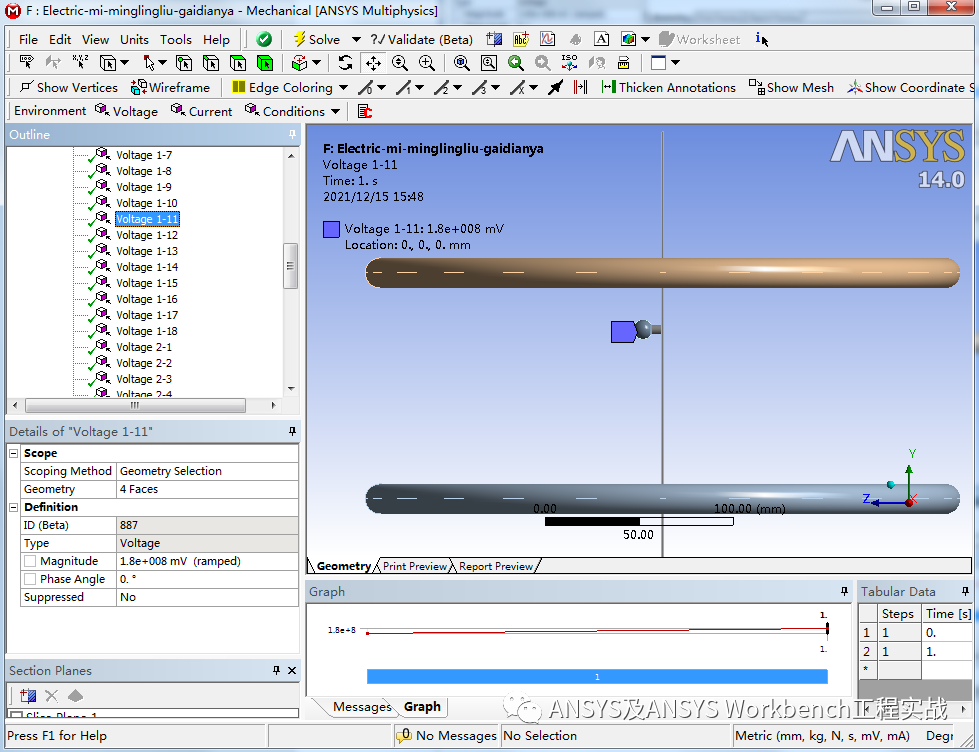
Task: Click the Box Zoom icon
Action: coord(426,62)
